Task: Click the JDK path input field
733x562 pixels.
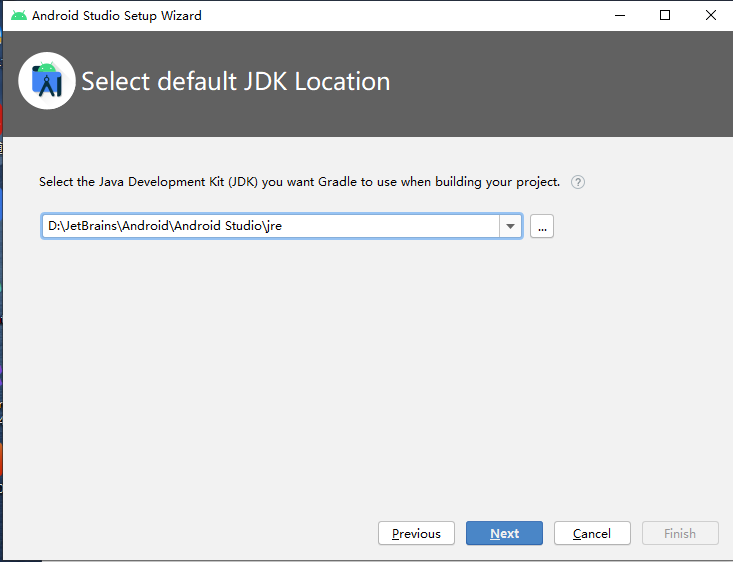Action: [x=271, y=226]
